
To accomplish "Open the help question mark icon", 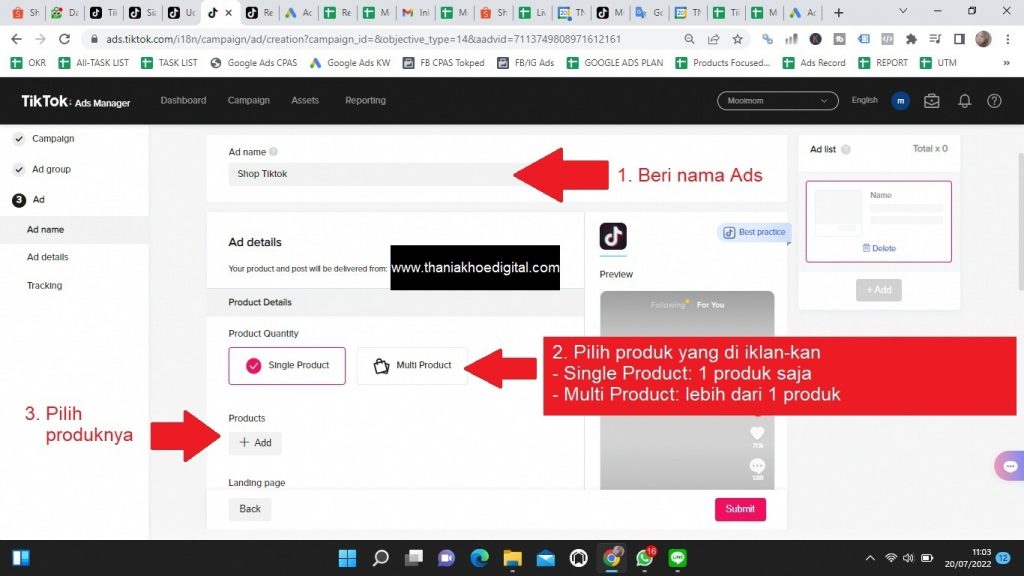I will (994, 101).
